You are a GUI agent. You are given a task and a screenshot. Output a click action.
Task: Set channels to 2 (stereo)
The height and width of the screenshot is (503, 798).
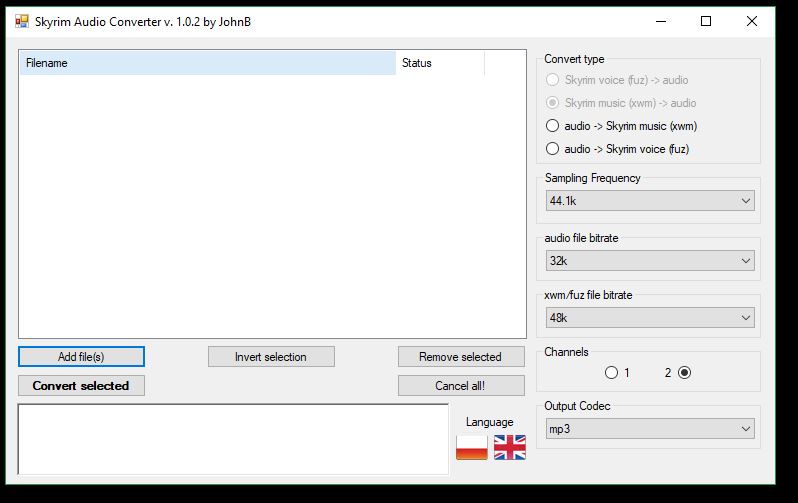point(684,373)
